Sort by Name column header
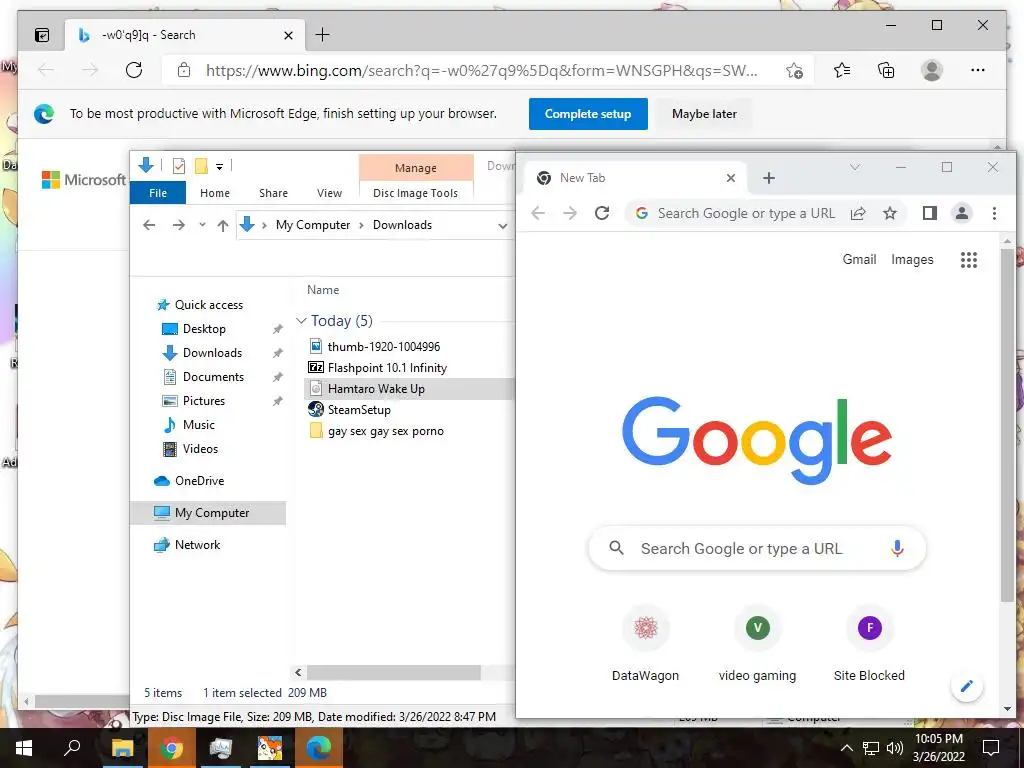The height and width of the screenshot is (768, 1024). [323, 290]
